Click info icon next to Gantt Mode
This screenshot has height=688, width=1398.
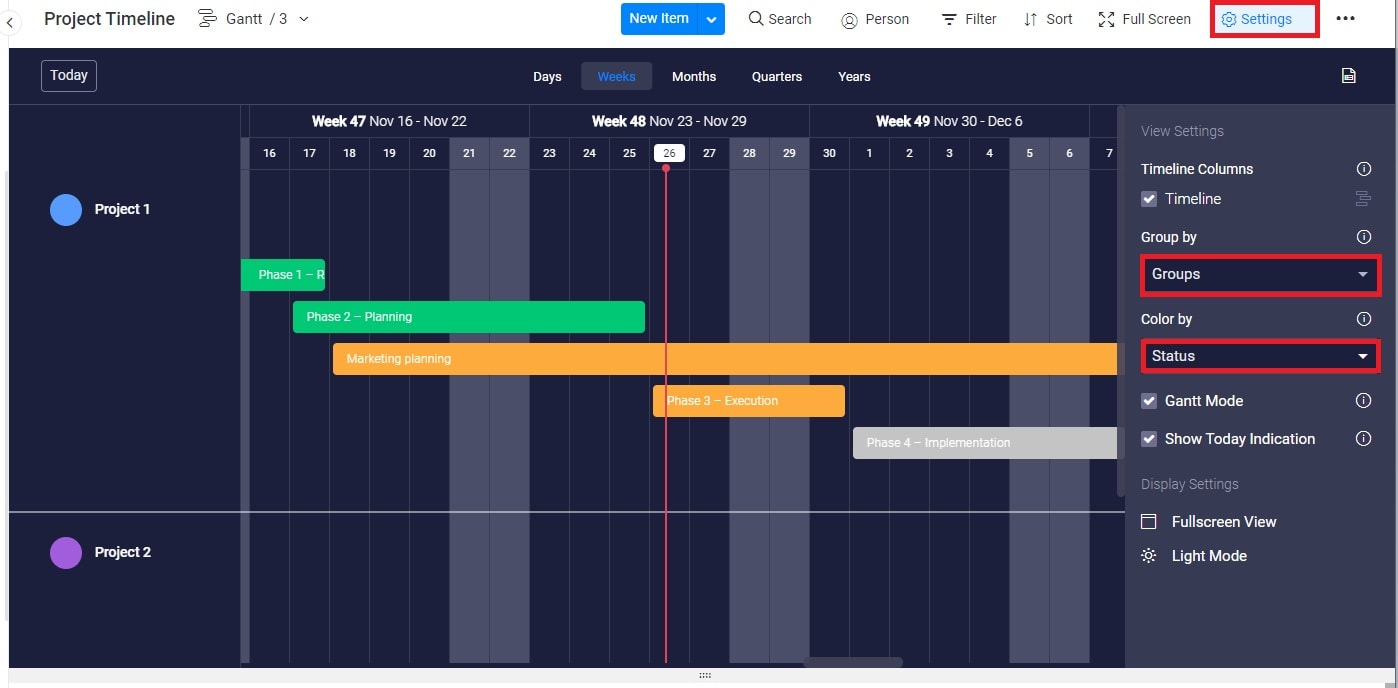[1363, 401]
